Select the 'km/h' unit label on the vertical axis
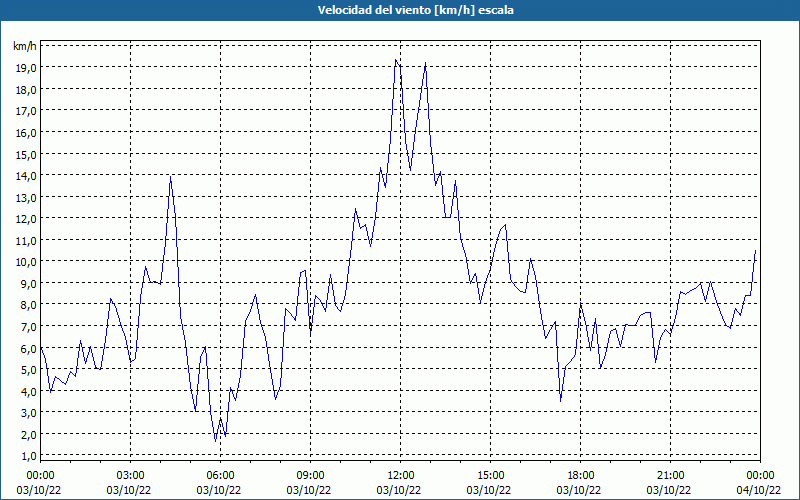This screenshot has height=500, width=800. 25,46
